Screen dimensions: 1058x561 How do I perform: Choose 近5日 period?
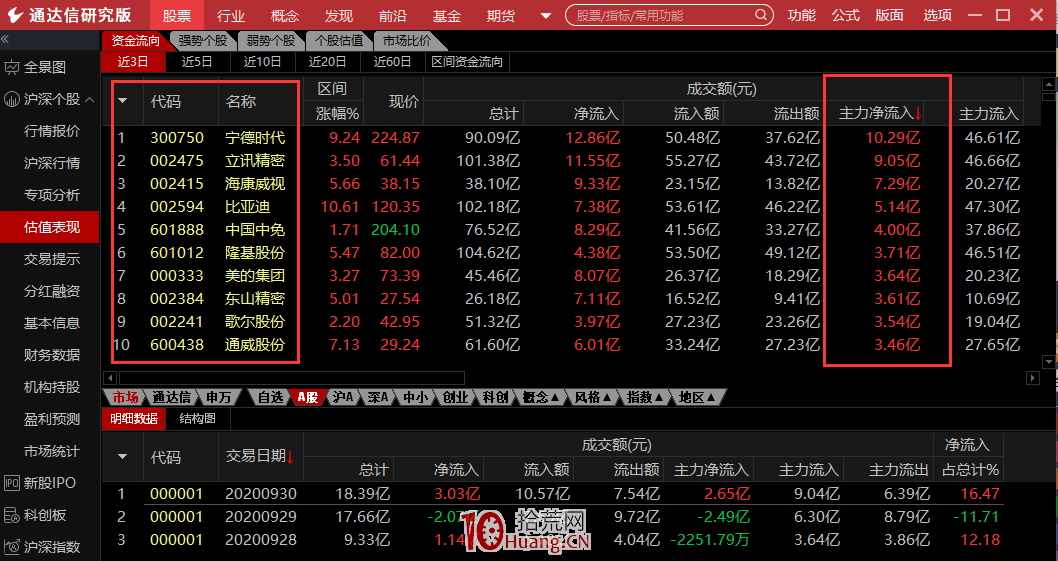point(198,62)
